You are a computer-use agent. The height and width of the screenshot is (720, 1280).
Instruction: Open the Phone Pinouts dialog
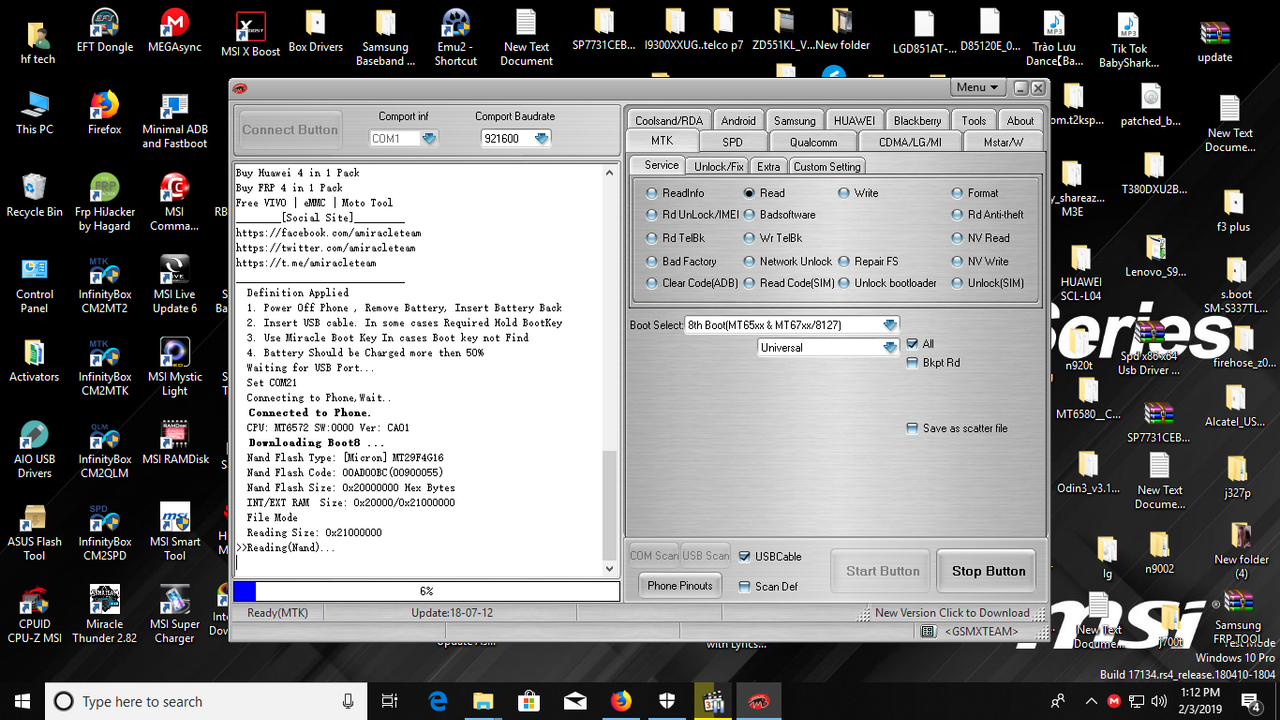[680, 585]
